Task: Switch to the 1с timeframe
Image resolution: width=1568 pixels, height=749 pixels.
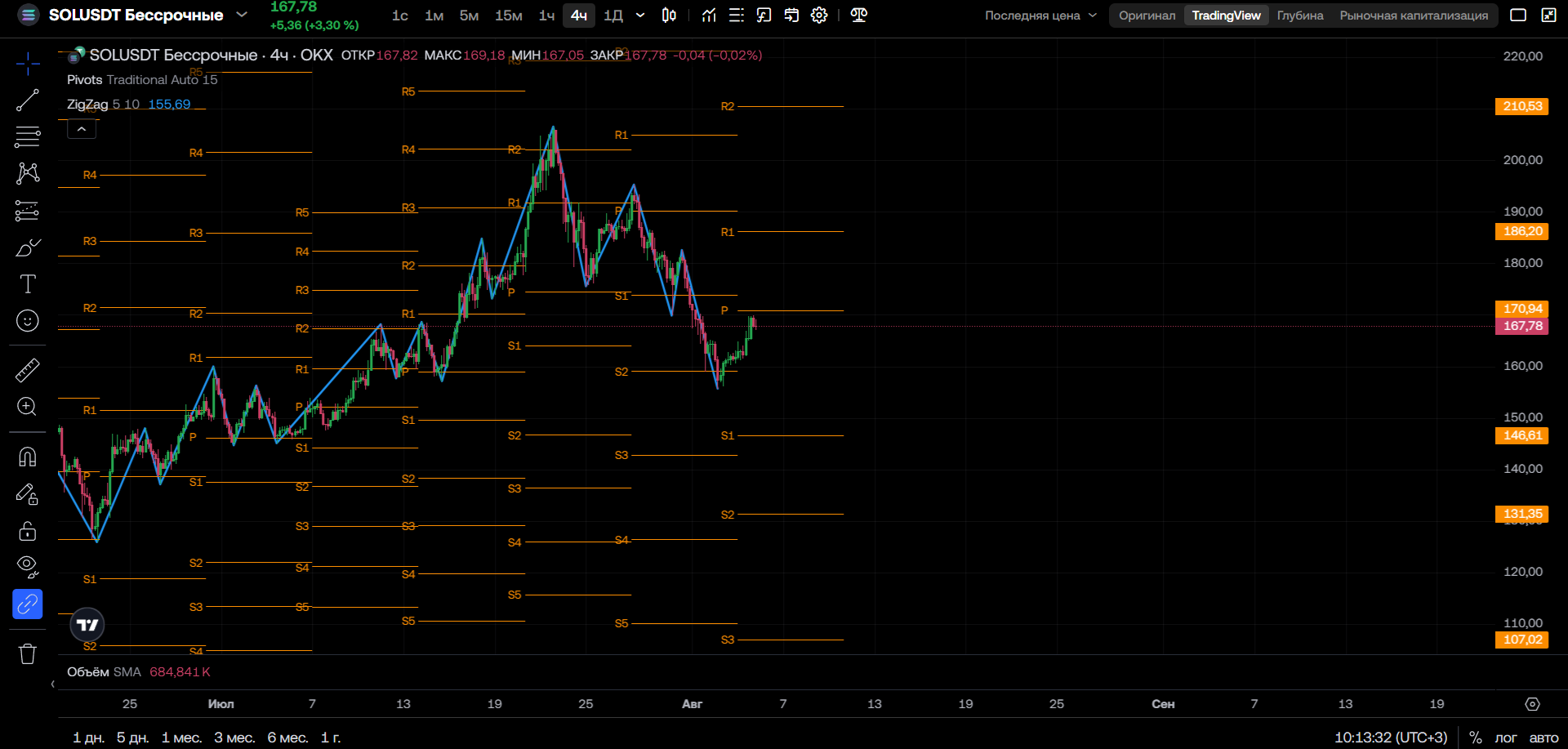Action: tap(400, 16)
